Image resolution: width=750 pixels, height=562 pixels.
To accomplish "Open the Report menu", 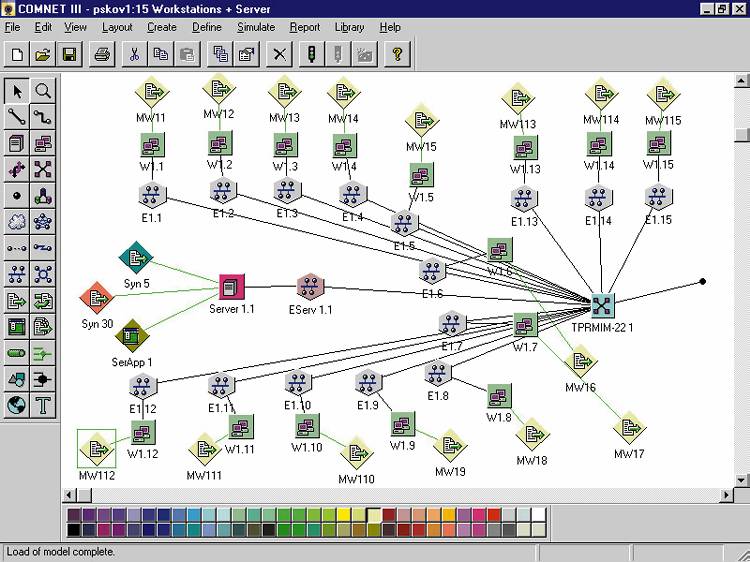I will (305, 27).
